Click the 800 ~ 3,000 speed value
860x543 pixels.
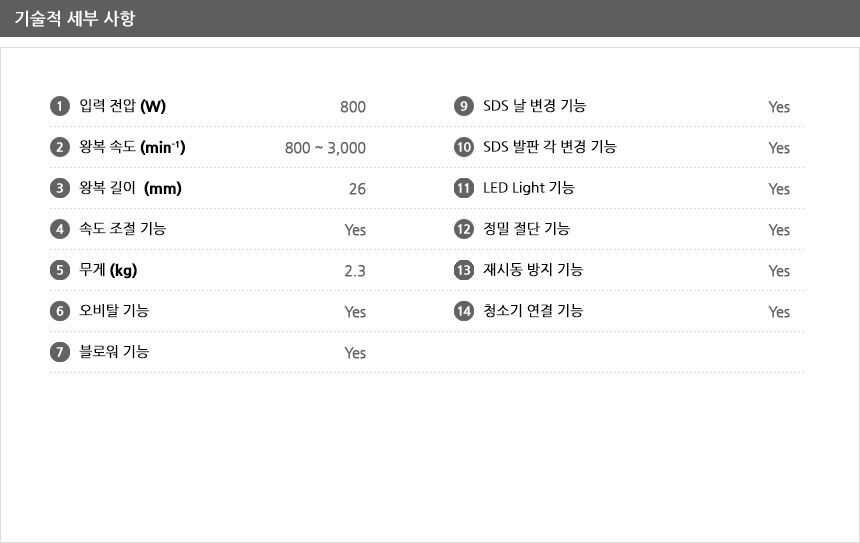(x=325, y=148)
